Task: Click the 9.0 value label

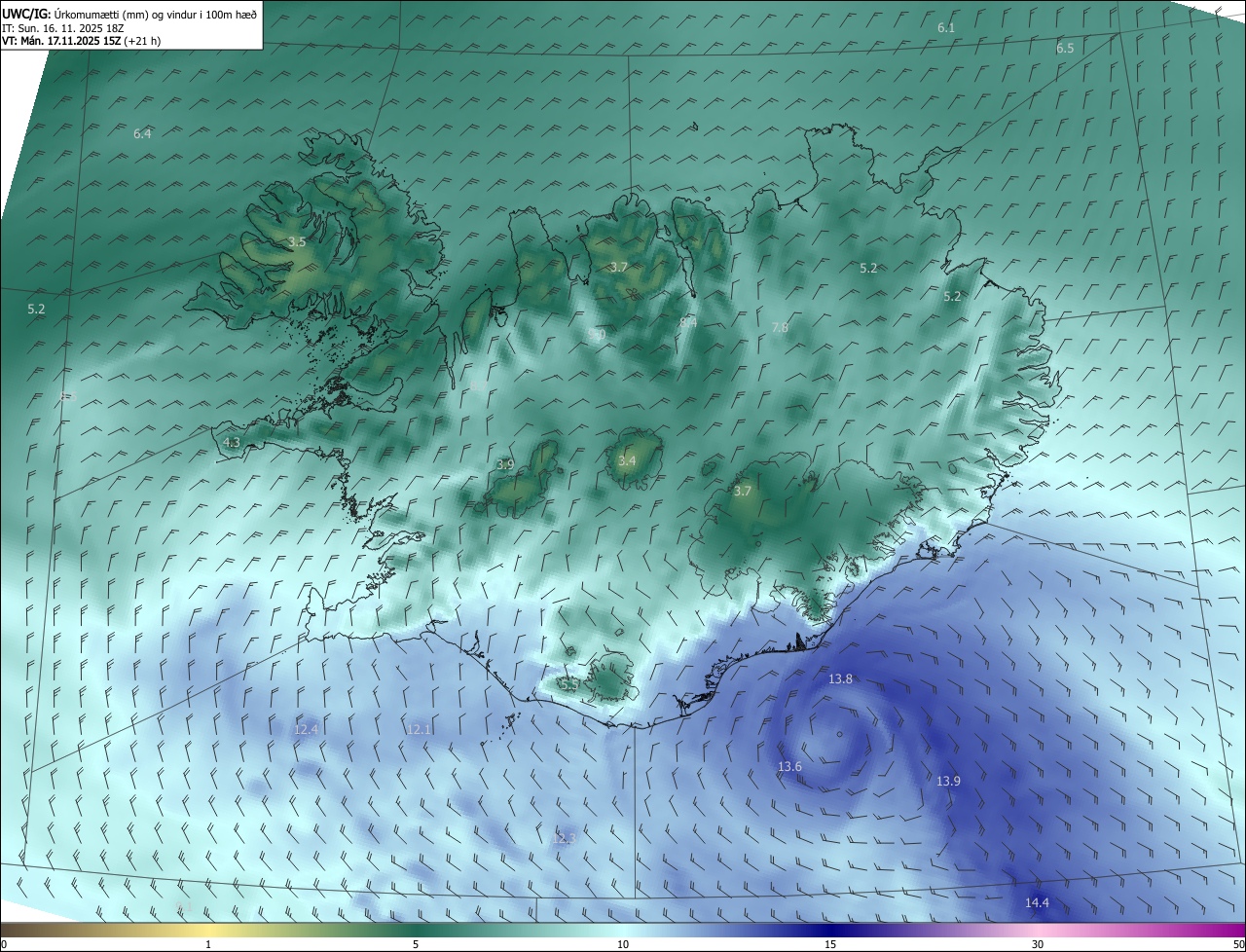Action: 598,334
